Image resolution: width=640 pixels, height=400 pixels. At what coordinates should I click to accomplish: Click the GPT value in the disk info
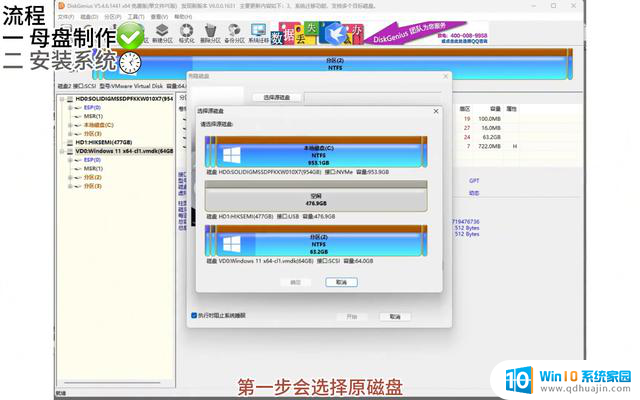pyautogui.click(x=474, y=180)
